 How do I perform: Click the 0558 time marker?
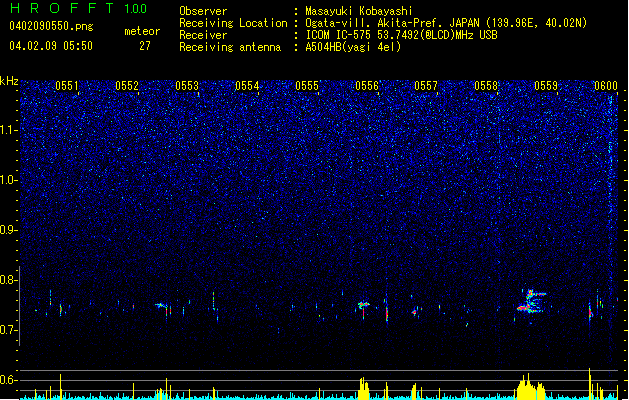click(x=486, y=86)
